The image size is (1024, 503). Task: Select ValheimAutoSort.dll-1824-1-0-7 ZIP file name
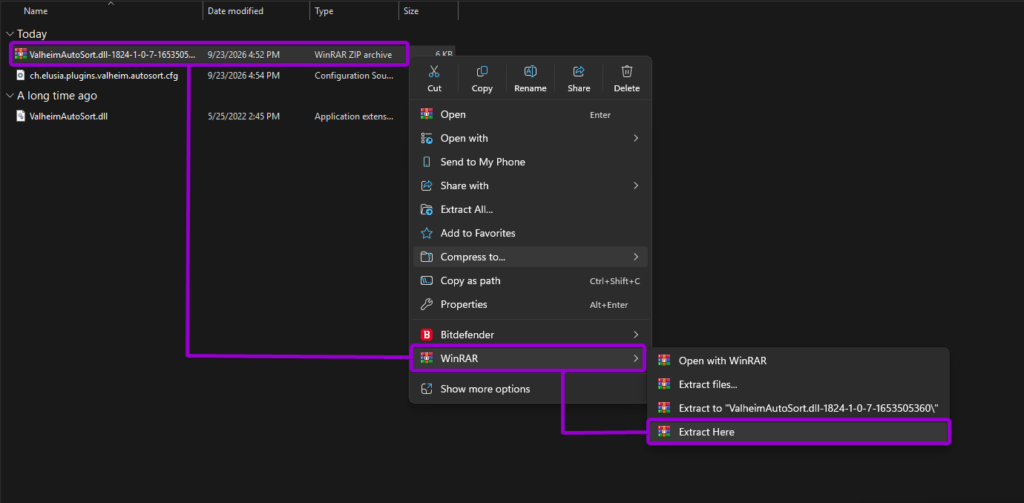112,55
